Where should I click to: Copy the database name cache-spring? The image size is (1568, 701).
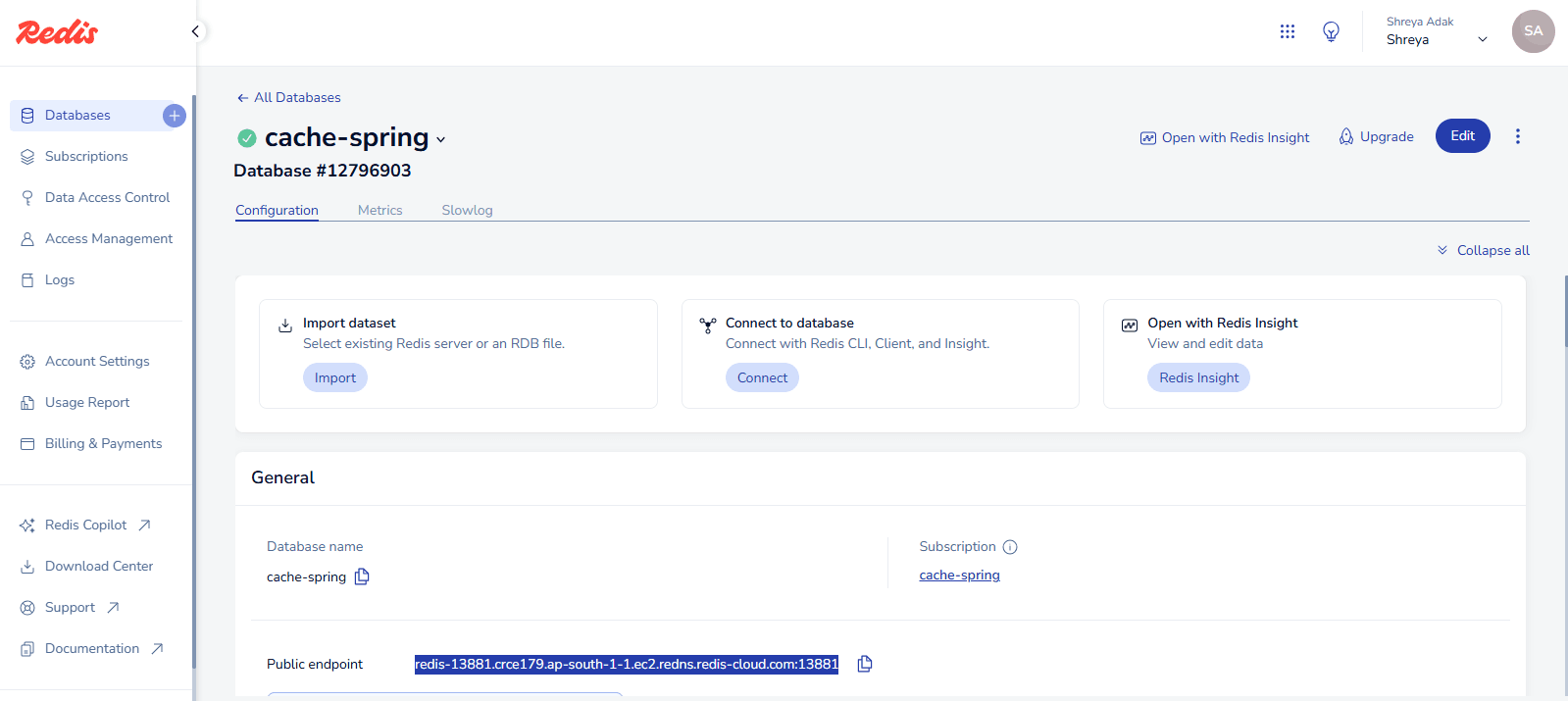pyautogui.click(x=362, y=576)
